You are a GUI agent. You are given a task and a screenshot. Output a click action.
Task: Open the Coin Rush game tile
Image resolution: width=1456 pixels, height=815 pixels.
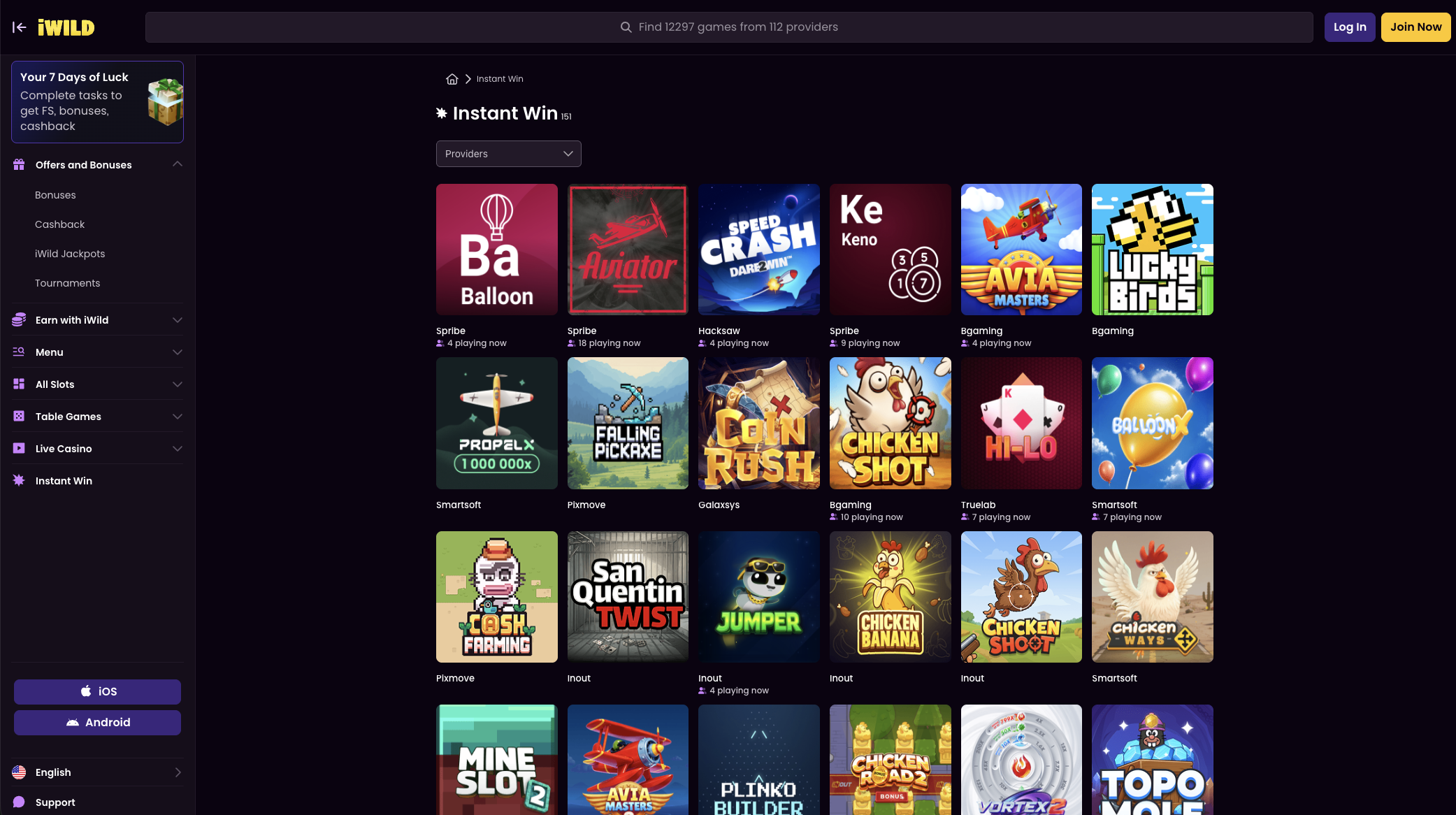(759, 424)
